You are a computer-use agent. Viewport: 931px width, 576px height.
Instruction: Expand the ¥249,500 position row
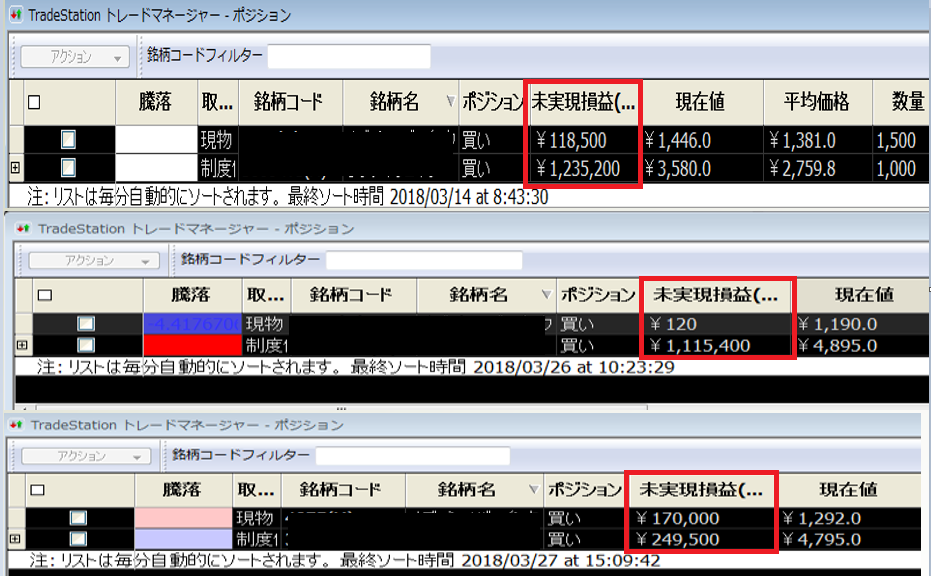pyautogui.click(x=14, y=539)
